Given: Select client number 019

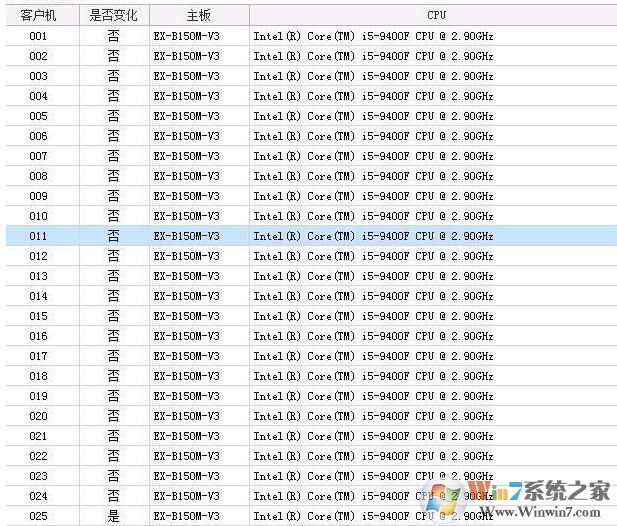Looking at the screenshot, I should (38, 396).
